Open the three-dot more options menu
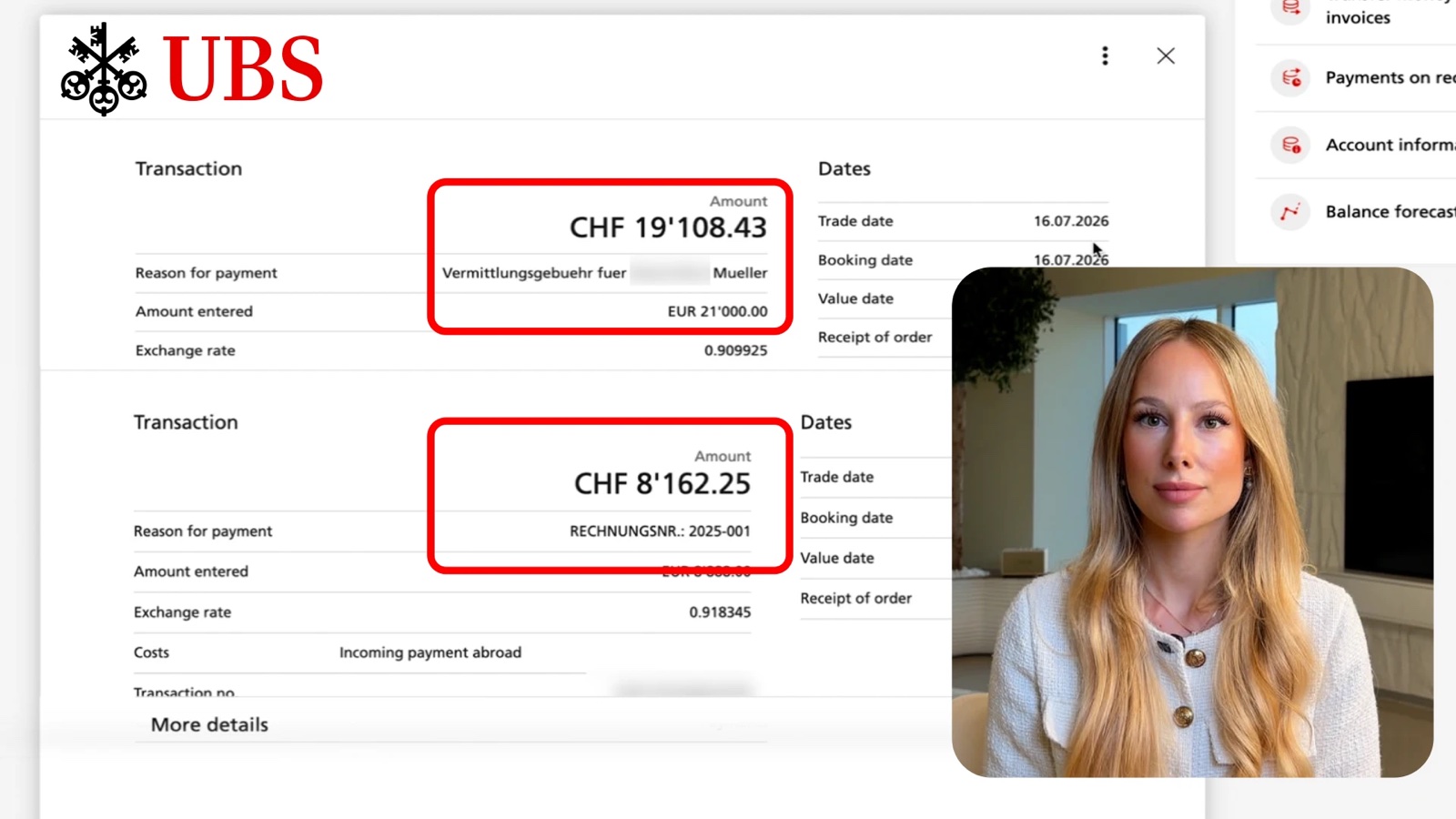This screenshot has width=1456, height=819. pyautogui.click(x=1105, y=56)
